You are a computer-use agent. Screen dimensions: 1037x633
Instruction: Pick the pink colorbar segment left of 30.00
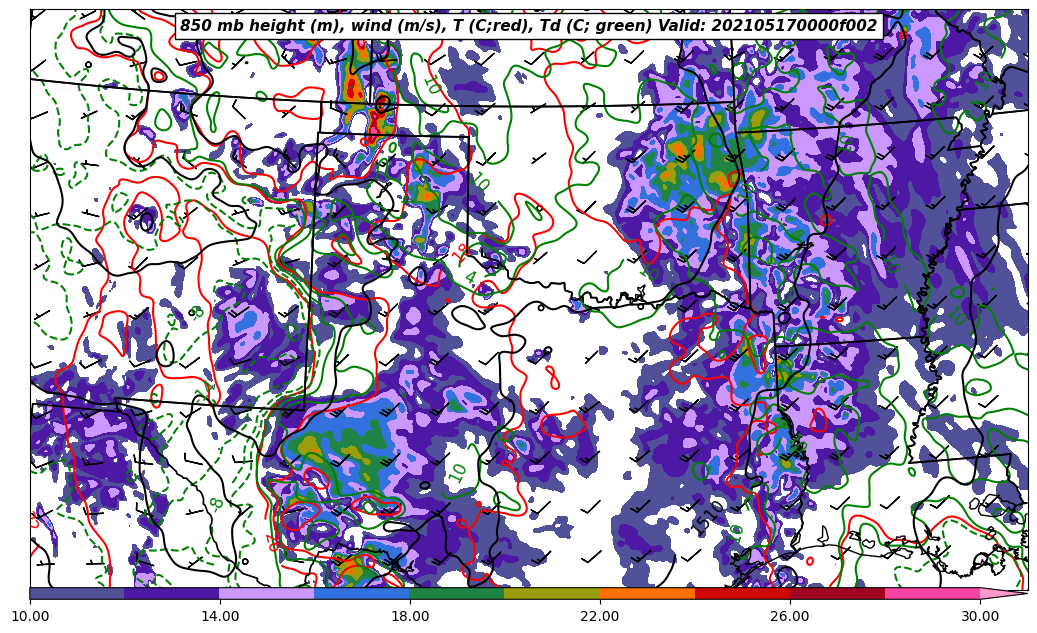coord(933,593)
